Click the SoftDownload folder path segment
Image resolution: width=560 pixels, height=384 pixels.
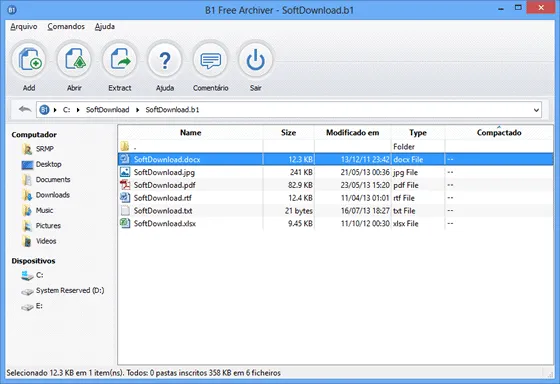pyautogui.click(x=108, y=110)
